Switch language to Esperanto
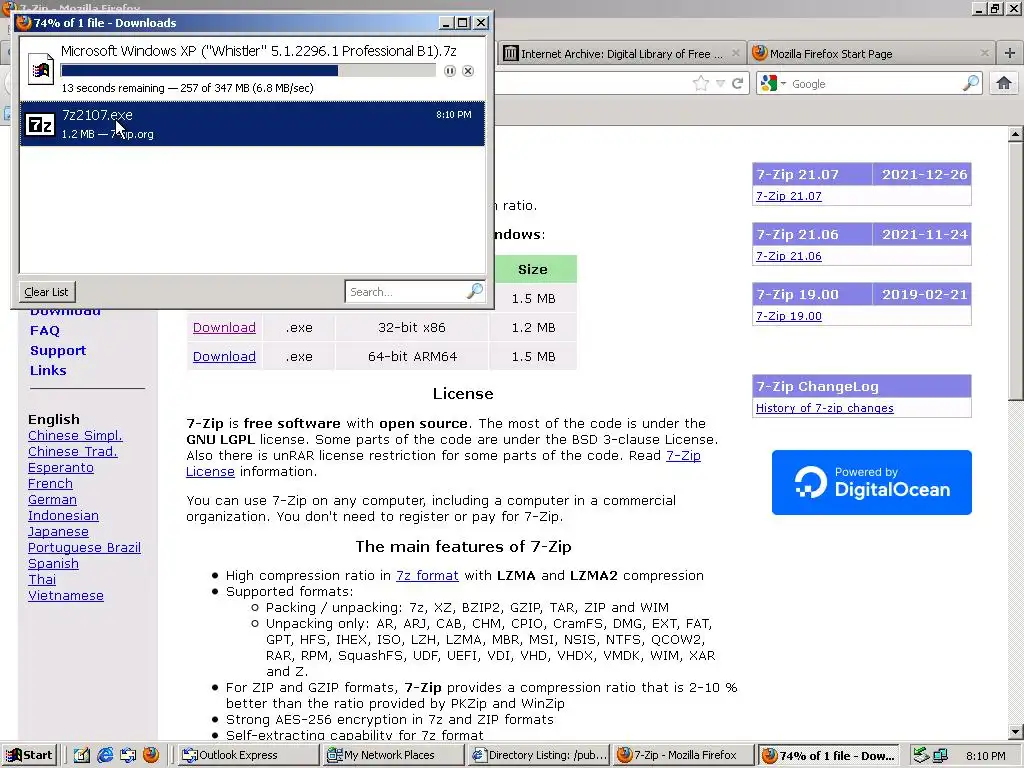 [61, 468]
